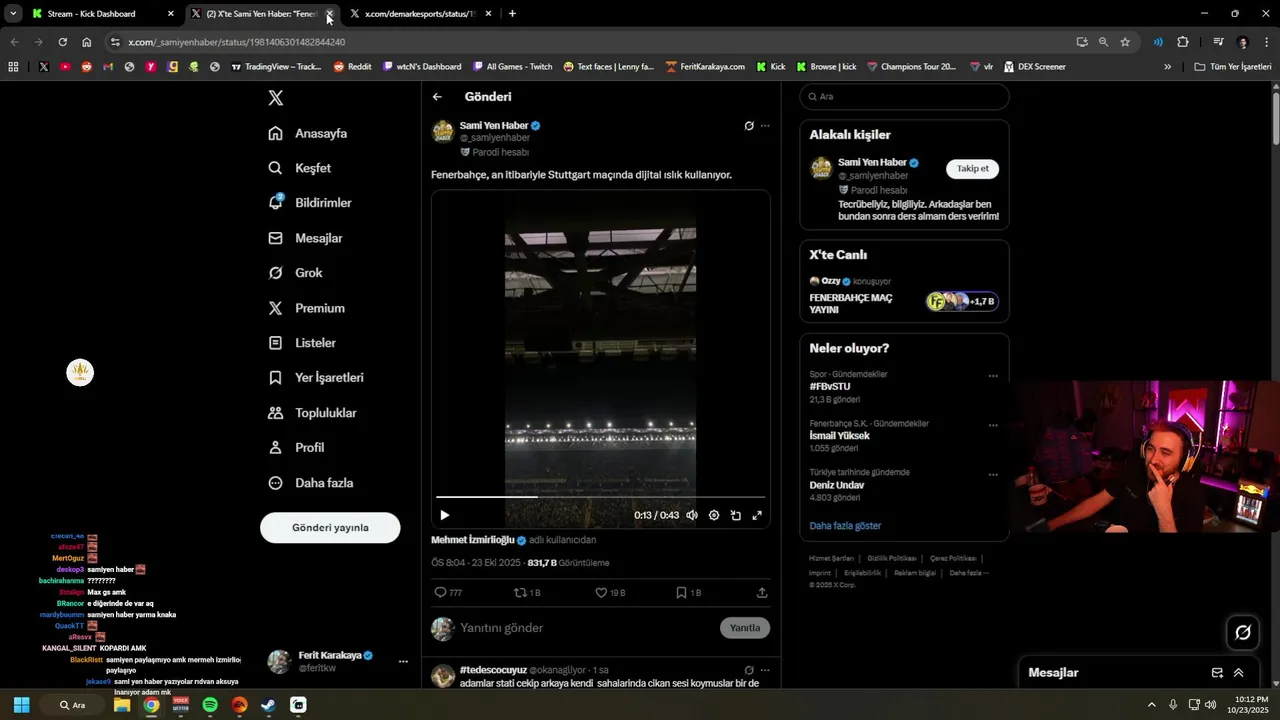Open options on #tedescocuyuz reply

[x=765, y=670]
